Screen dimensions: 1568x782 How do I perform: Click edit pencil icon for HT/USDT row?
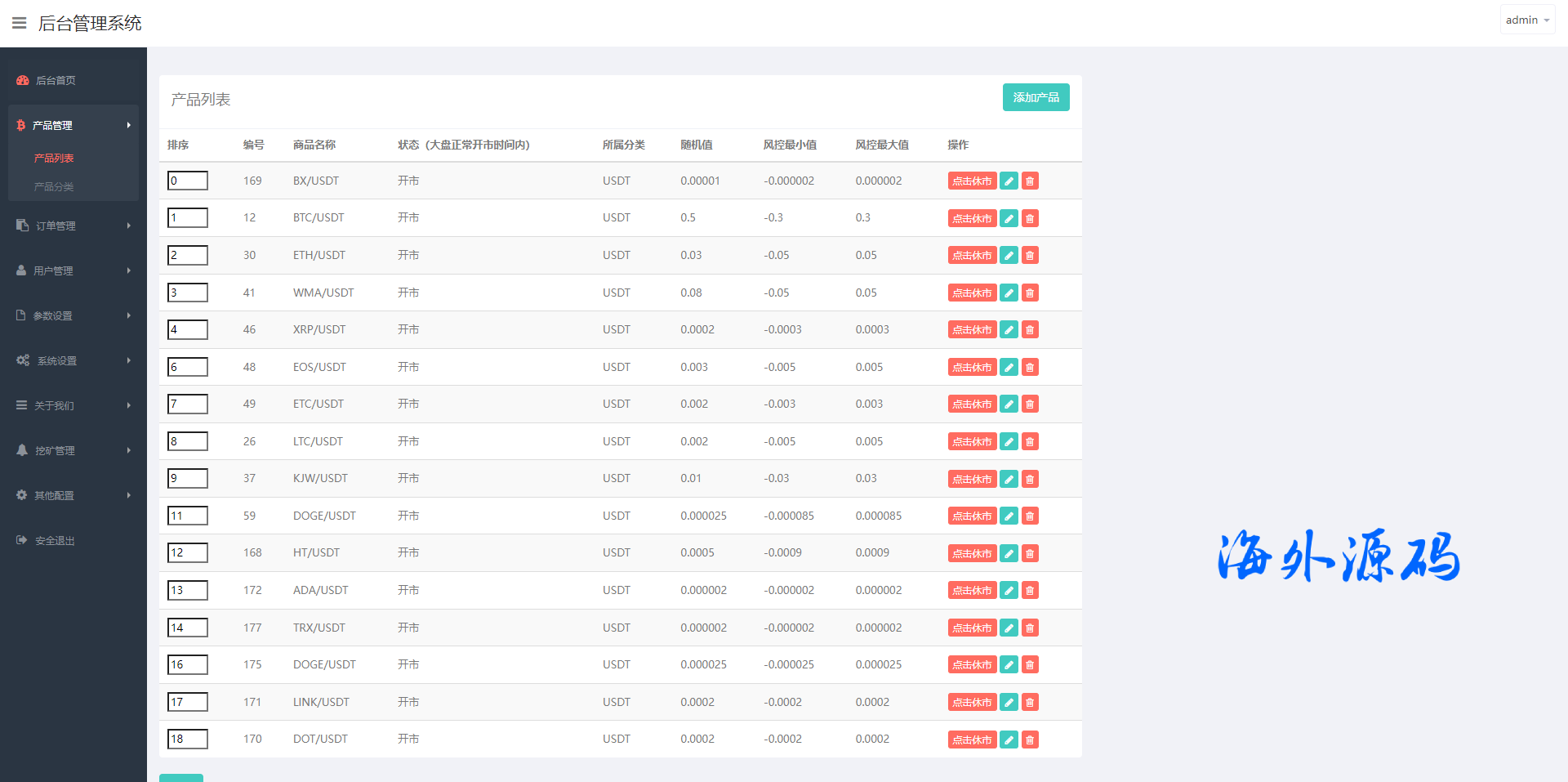coord(1009,553)
